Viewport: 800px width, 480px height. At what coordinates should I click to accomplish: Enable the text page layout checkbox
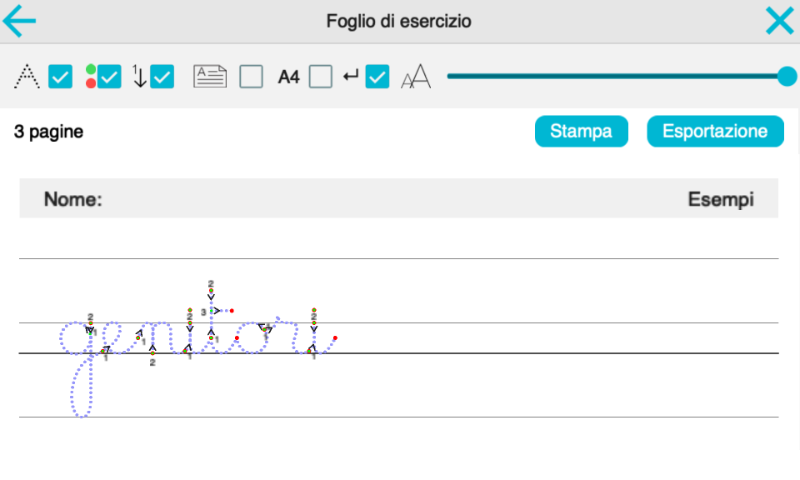point(251,77)
